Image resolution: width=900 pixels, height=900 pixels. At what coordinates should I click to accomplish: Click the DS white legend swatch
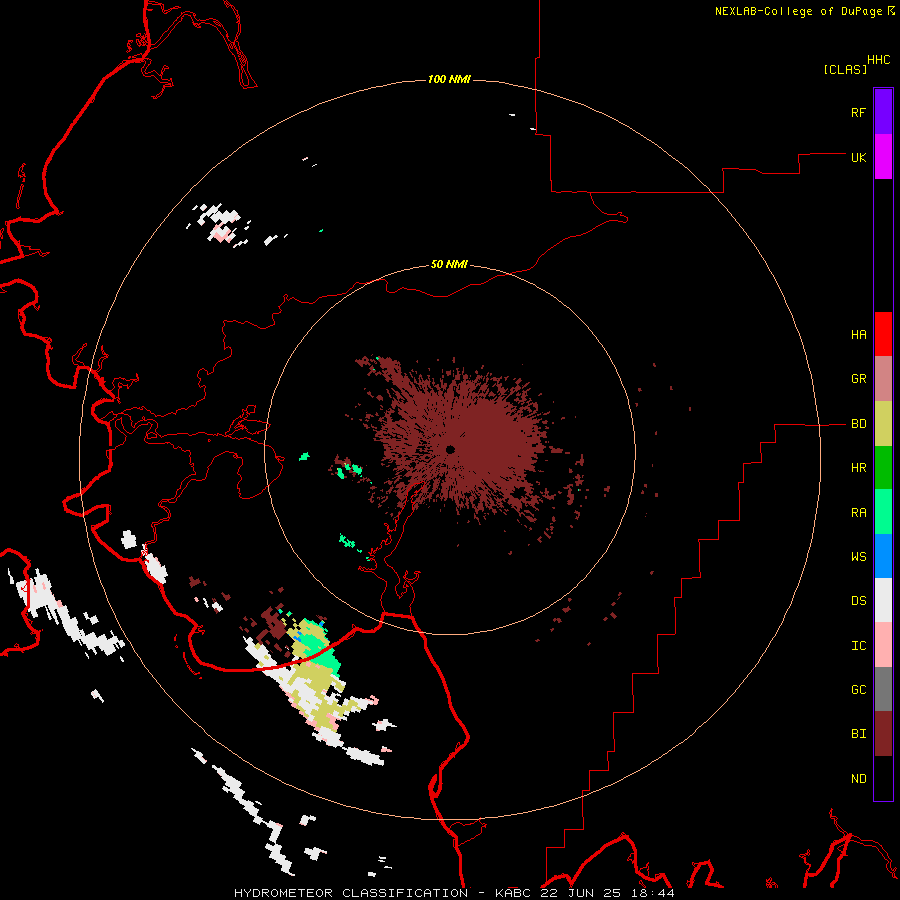pos(883,600)
